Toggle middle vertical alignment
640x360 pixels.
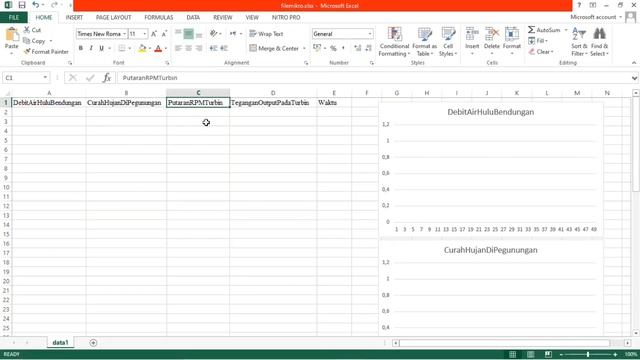pos(189,34)
